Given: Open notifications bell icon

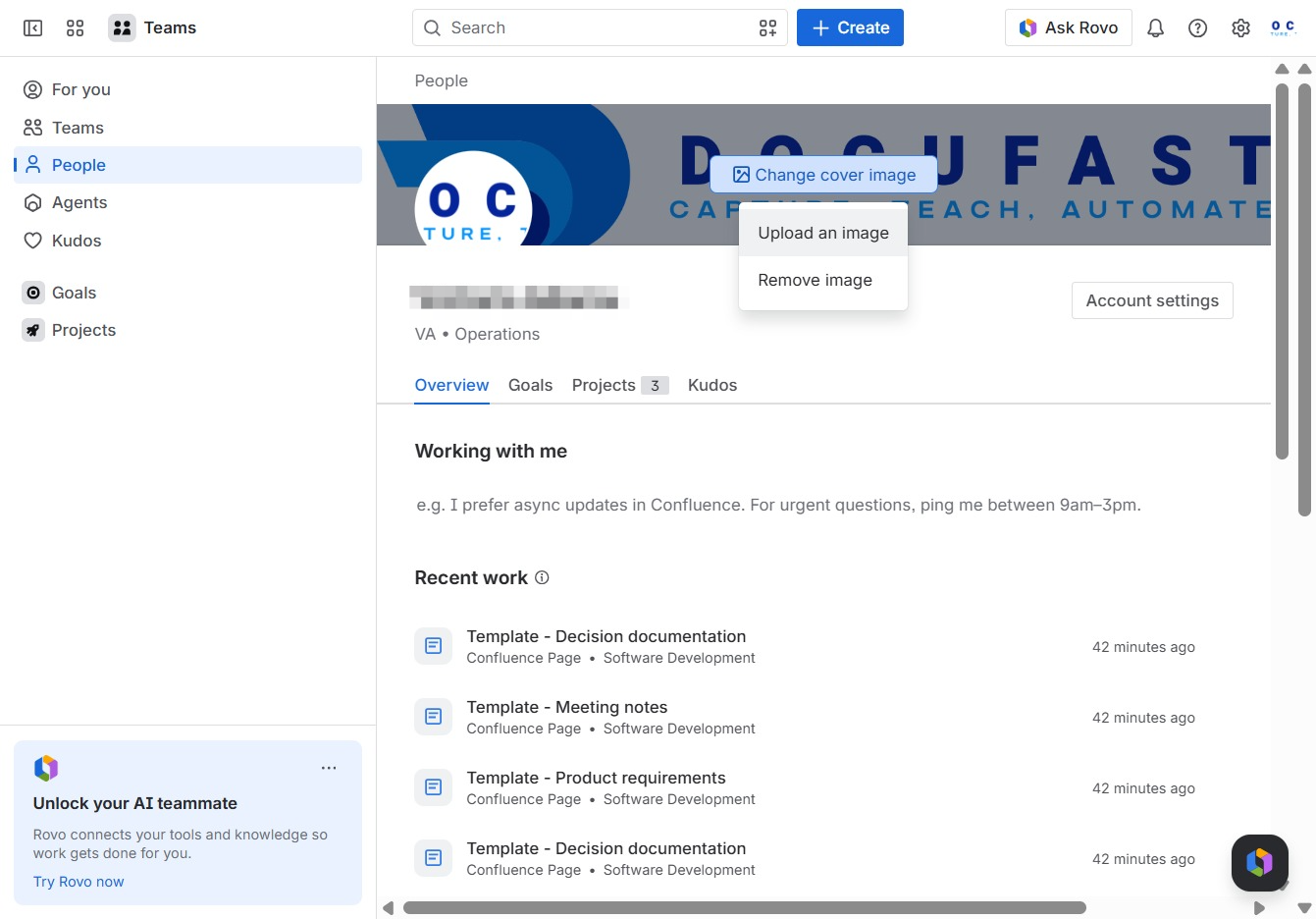Looking at the screenshot, I should (1155, 28).
